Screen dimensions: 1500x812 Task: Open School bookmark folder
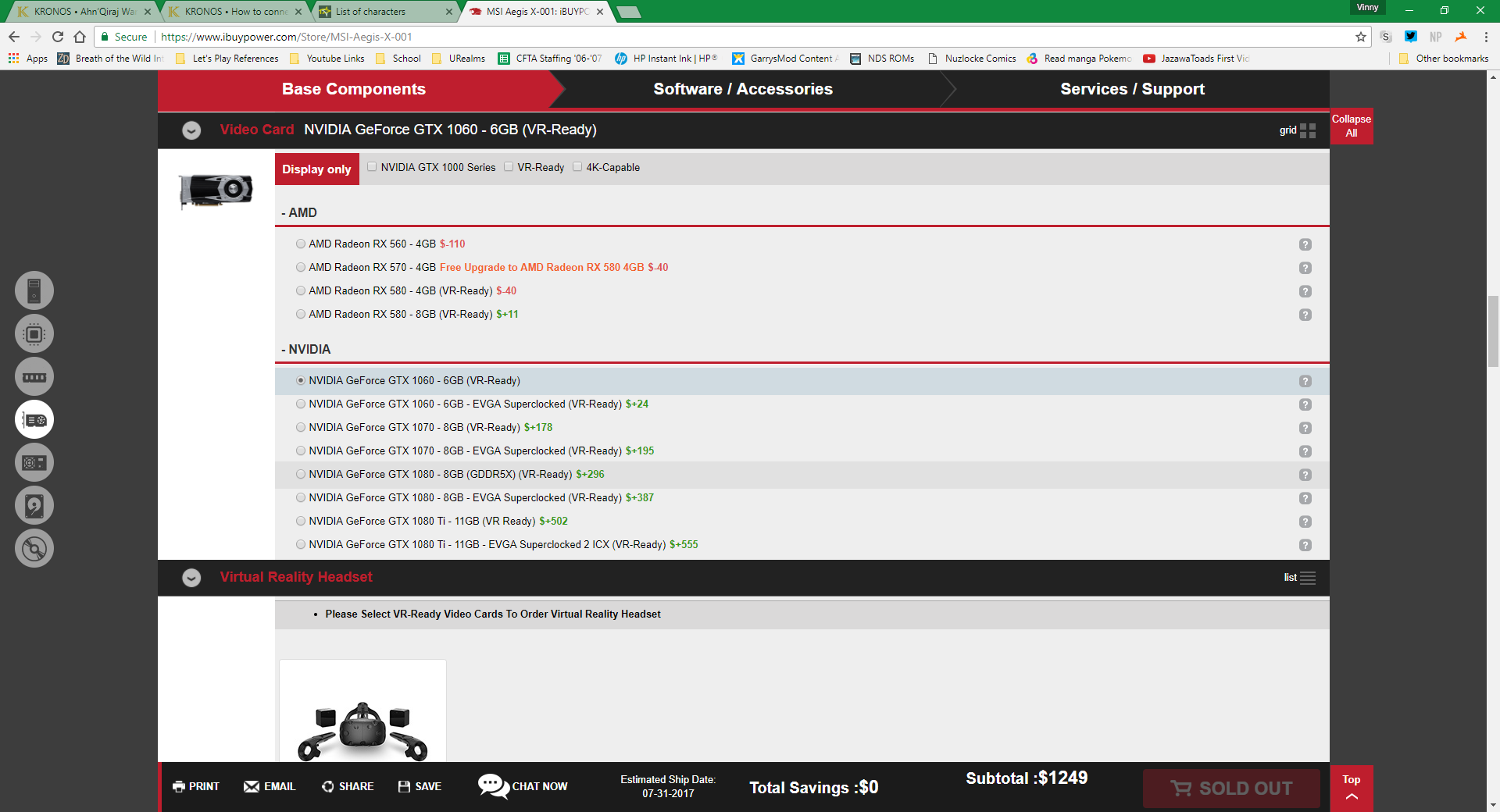(398, 59)
